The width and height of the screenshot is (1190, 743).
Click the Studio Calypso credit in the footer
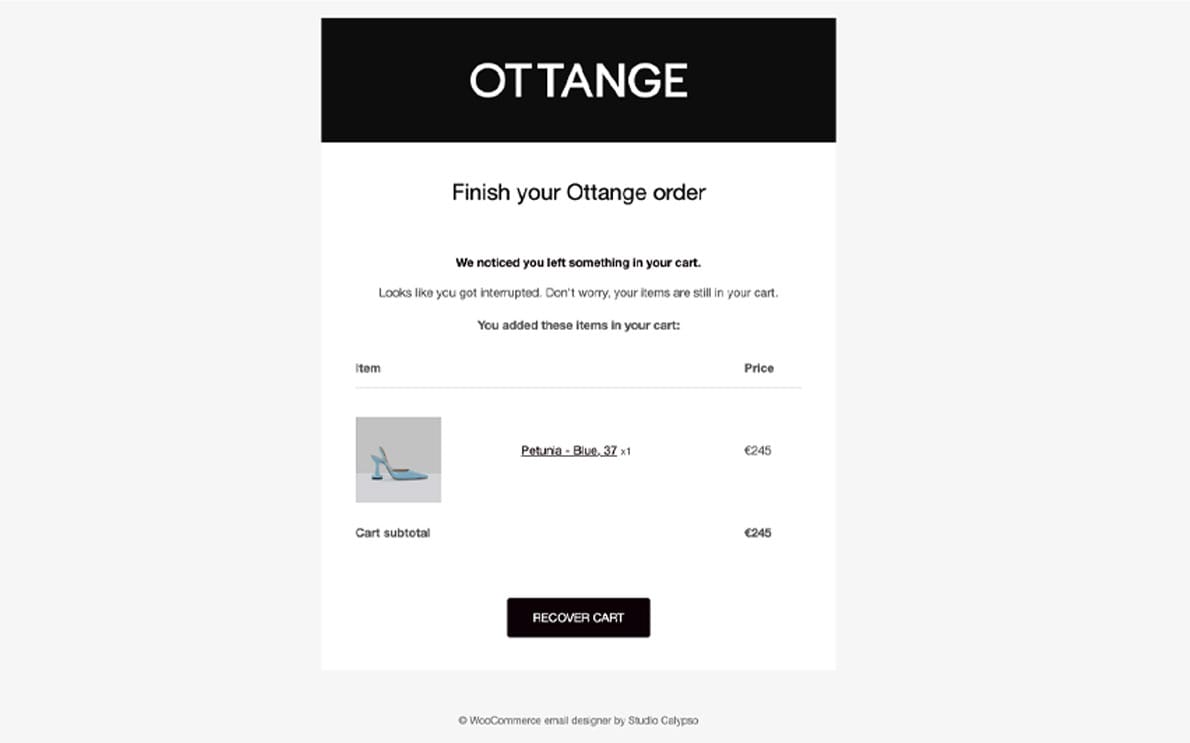[x=663, y=720]
